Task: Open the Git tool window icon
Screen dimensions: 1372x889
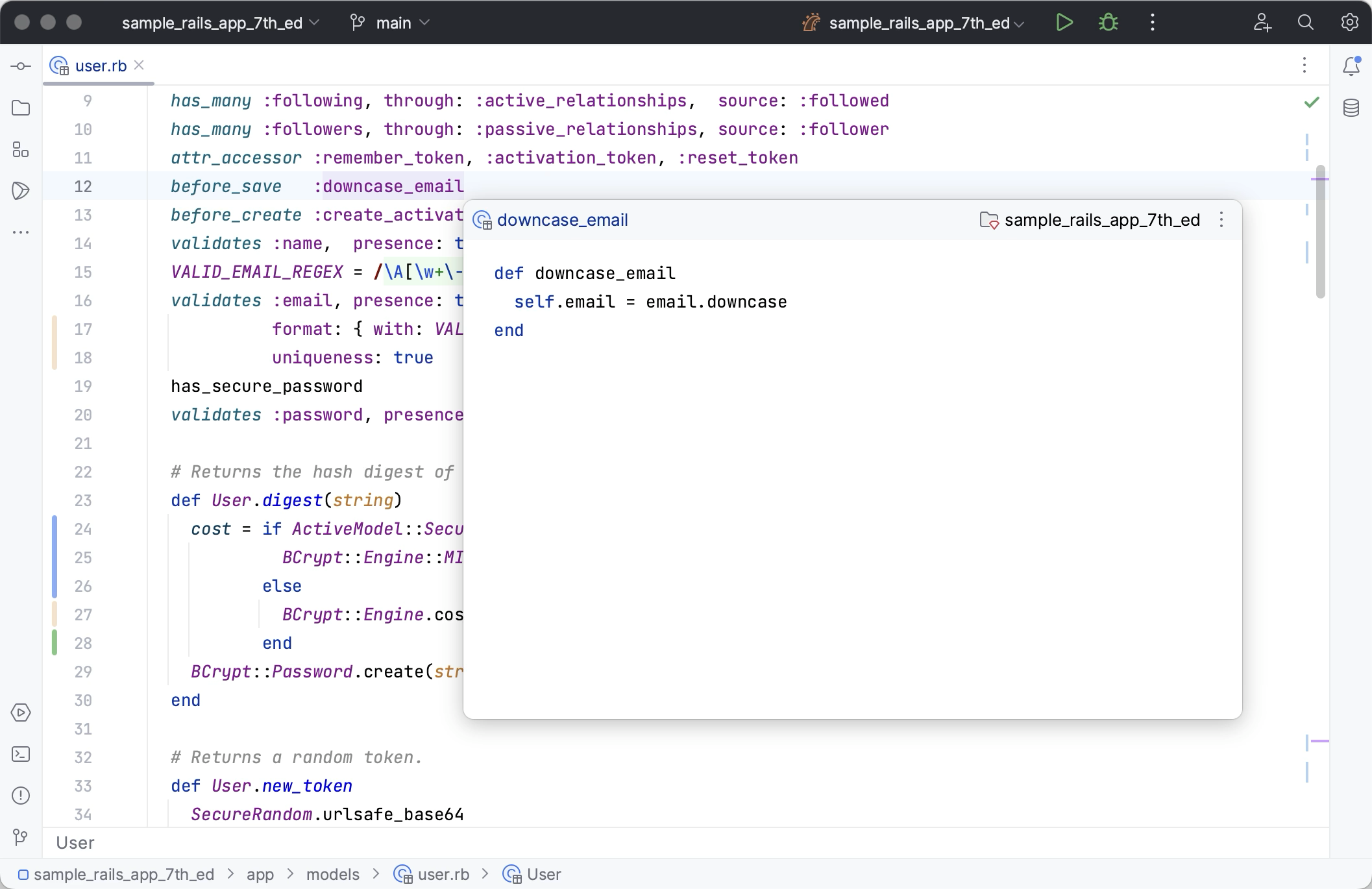Action: coord(21,837)
